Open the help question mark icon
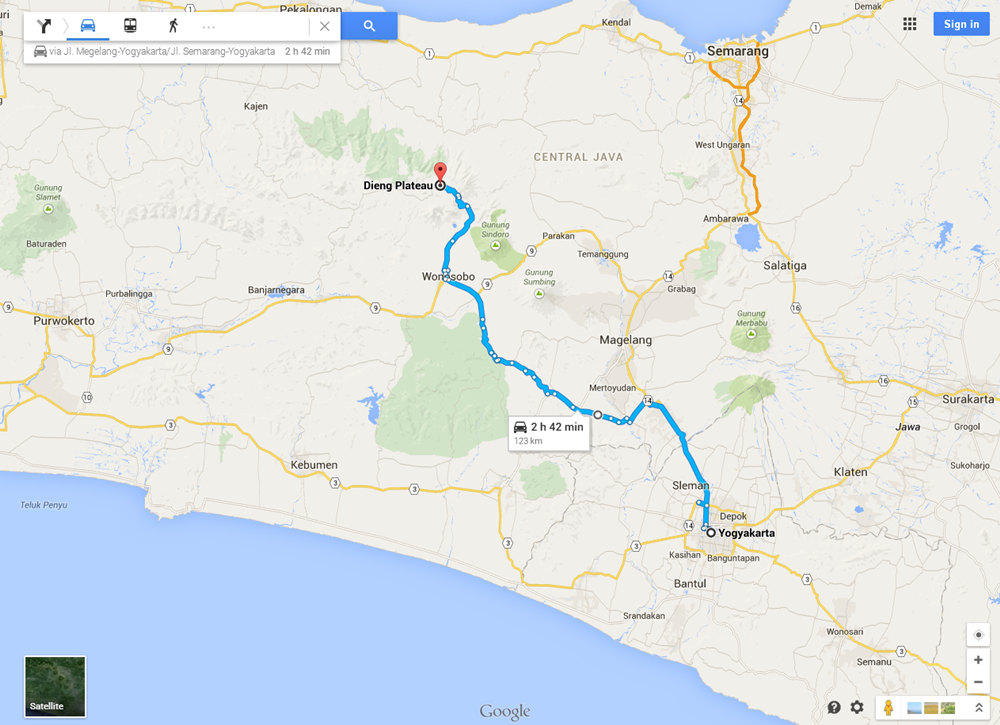Image resolution: width=1000 pixels, height=725 pixels. pos(834,707)
